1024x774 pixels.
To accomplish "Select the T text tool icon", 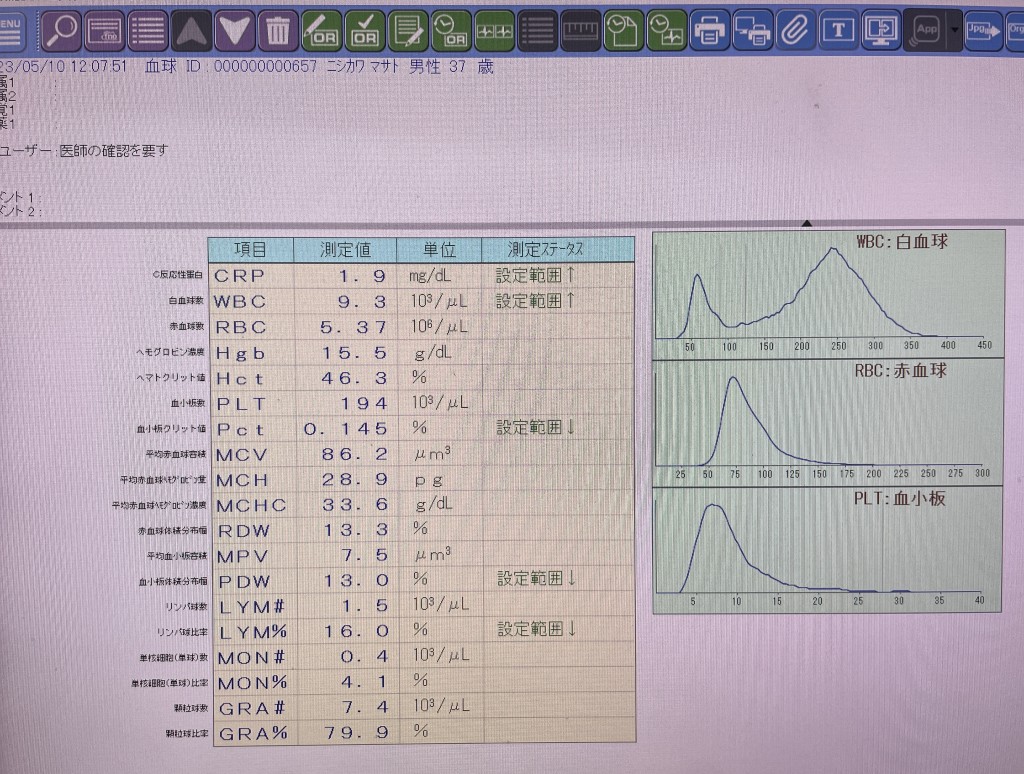I will 838,30.
